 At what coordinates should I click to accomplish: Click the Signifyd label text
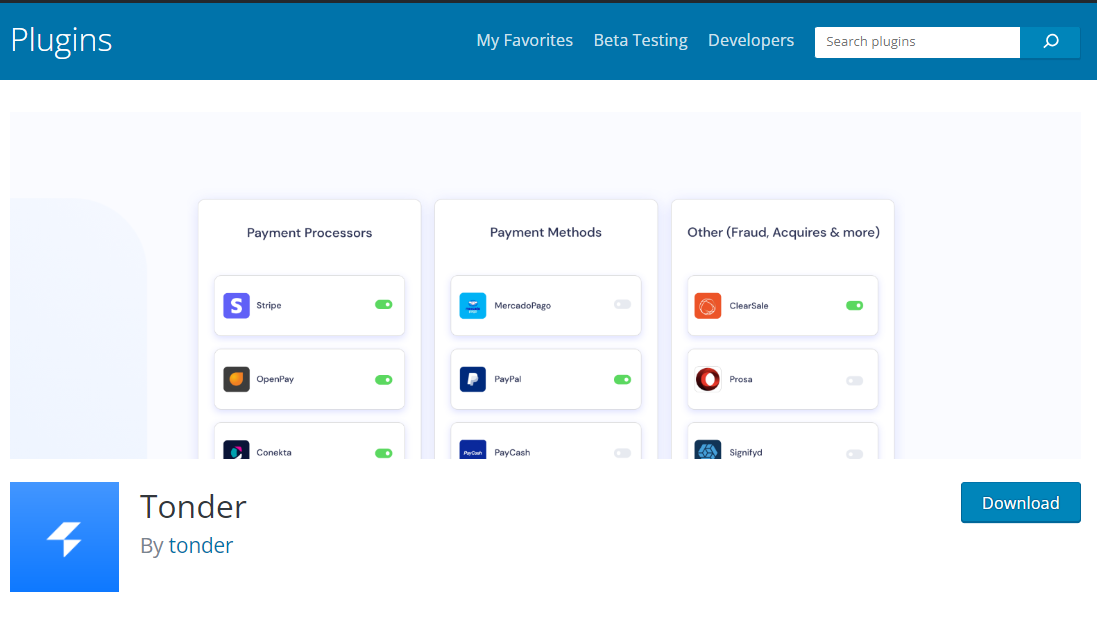(746, 453)
